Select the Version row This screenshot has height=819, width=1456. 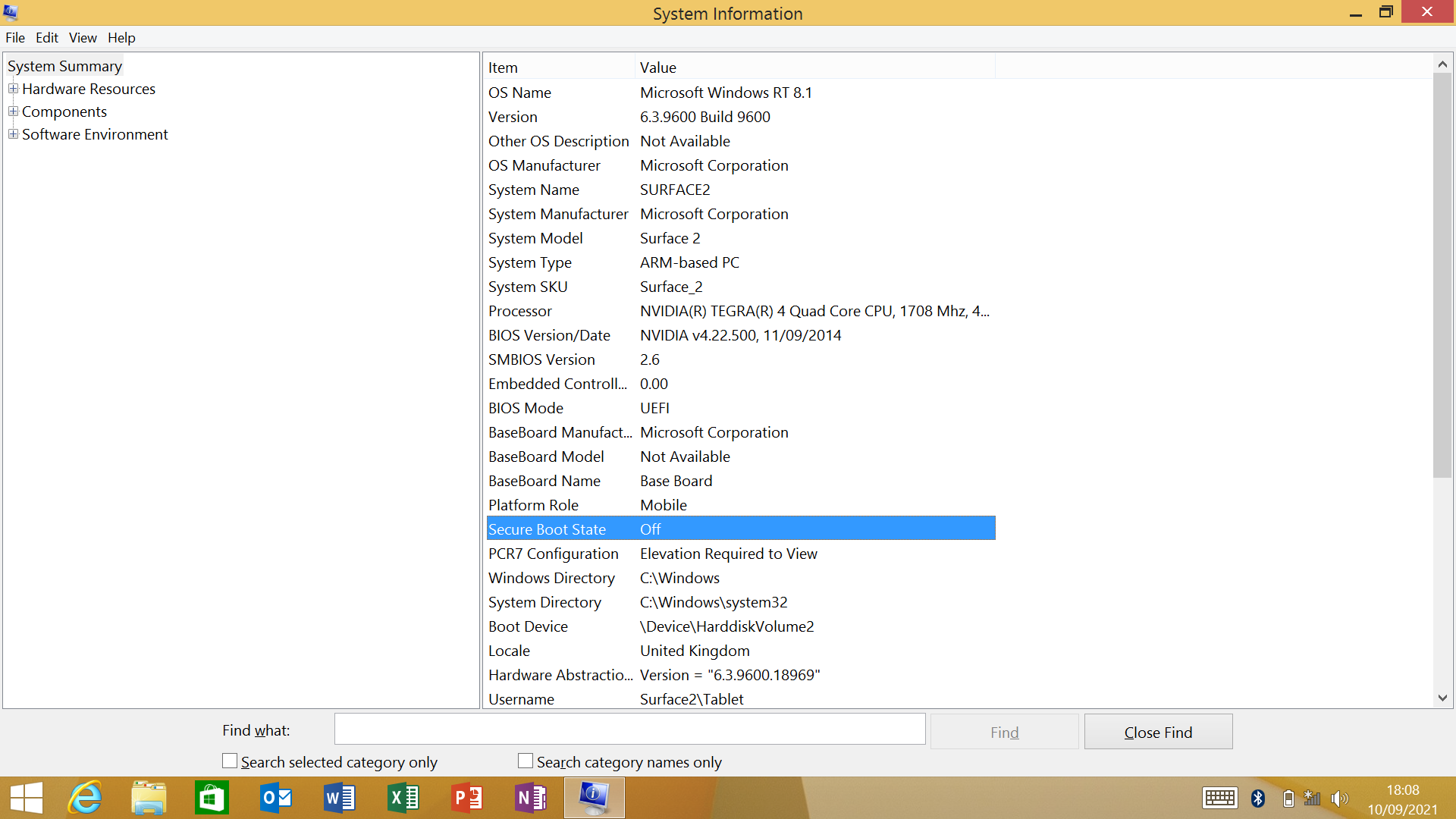pos(740,117)
